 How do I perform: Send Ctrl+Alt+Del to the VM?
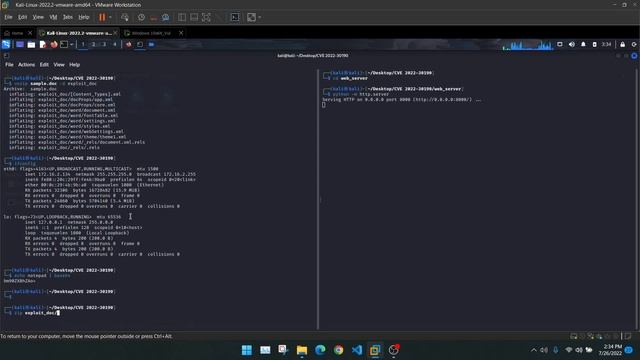125,17
